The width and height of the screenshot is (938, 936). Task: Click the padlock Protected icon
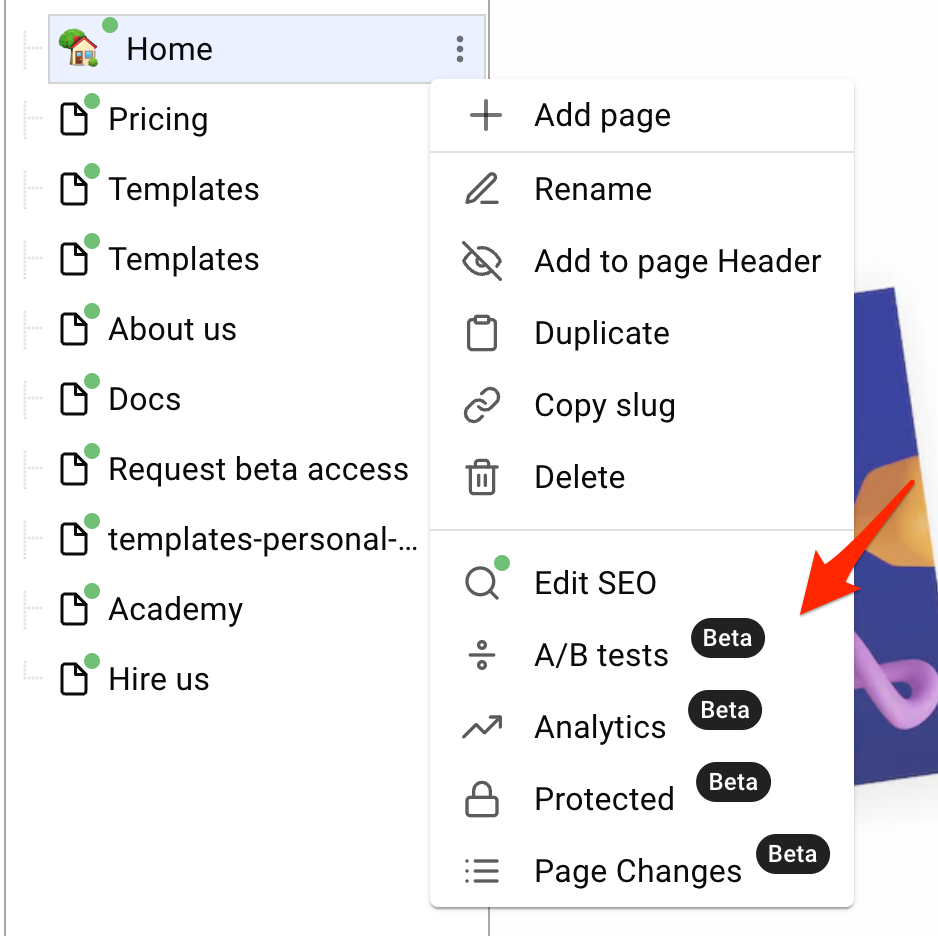[482, 799]
